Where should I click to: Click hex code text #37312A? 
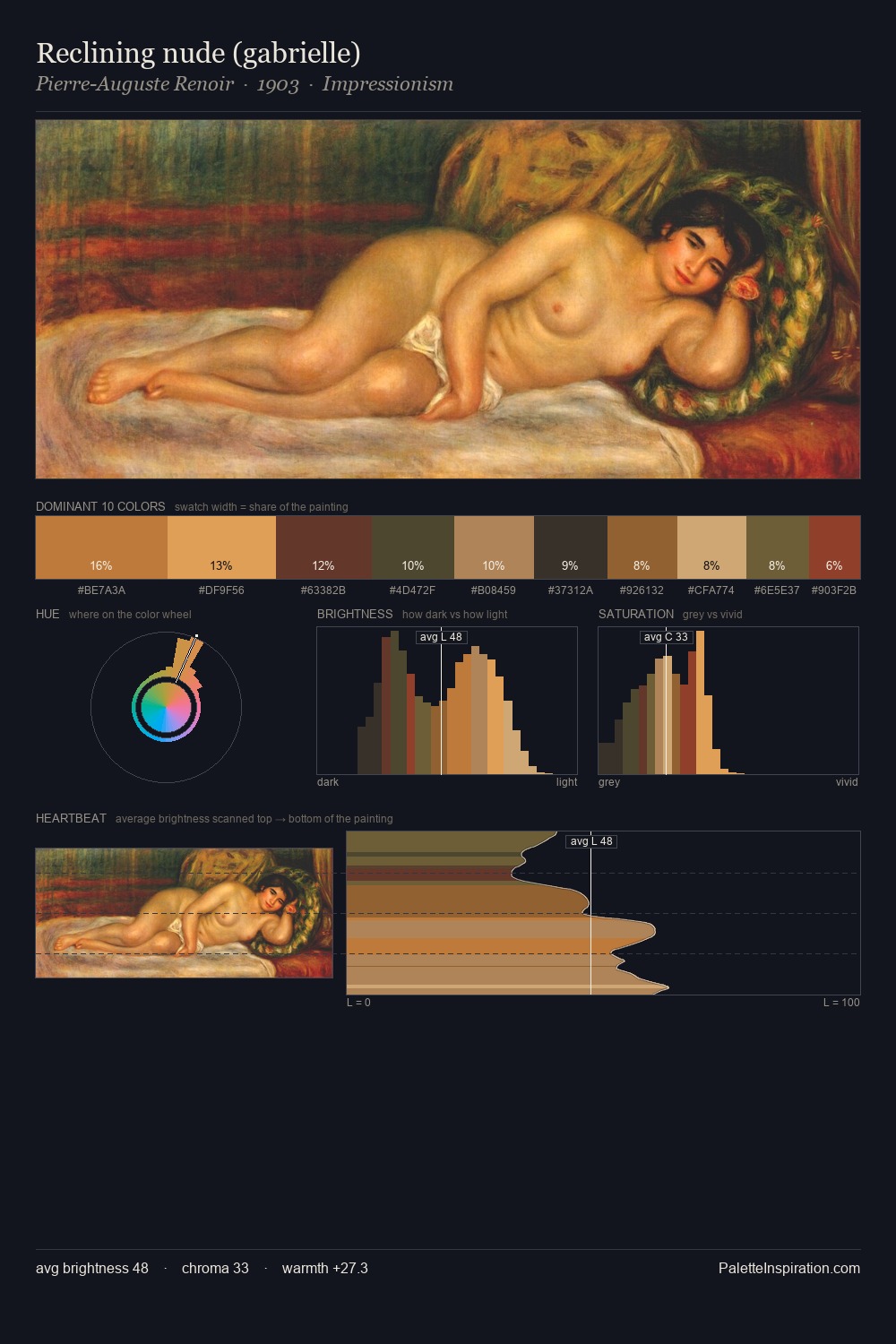click(x=571, y=590)
